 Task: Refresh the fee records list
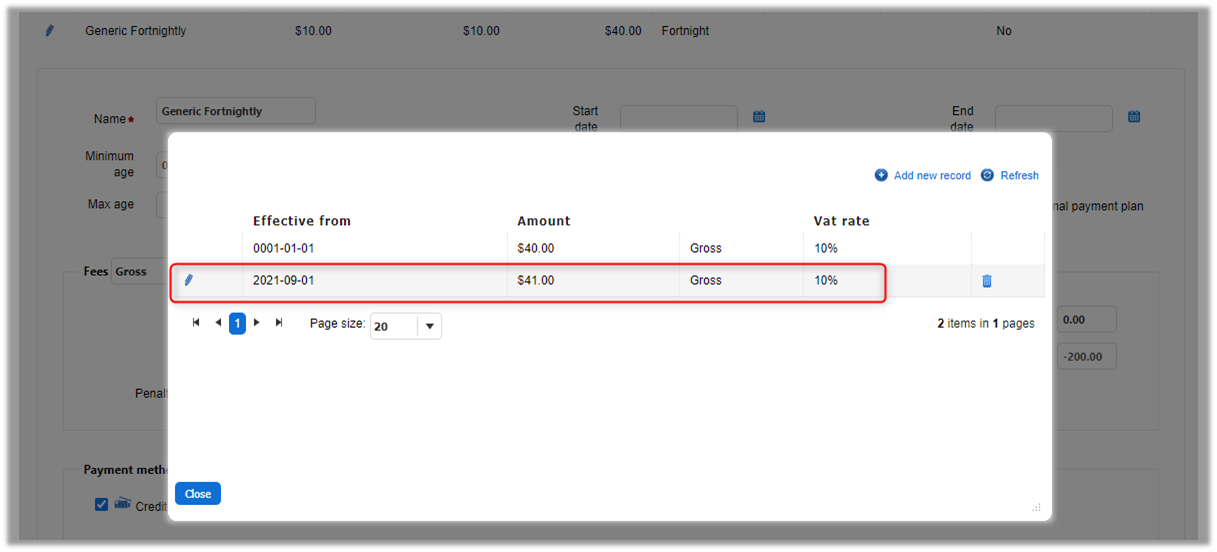coord(1010,175)
